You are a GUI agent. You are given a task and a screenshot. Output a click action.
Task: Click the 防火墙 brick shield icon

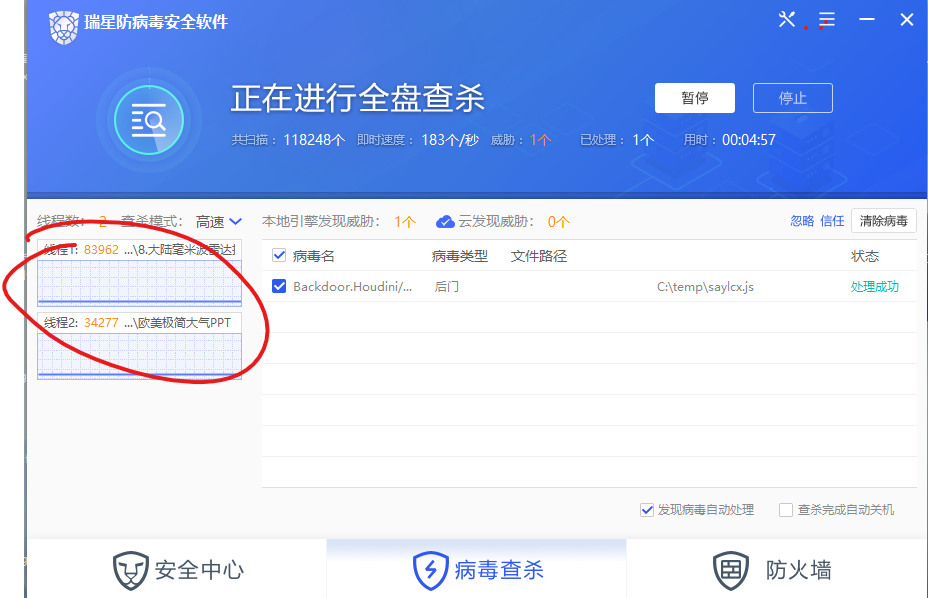[x=731, y=570]
